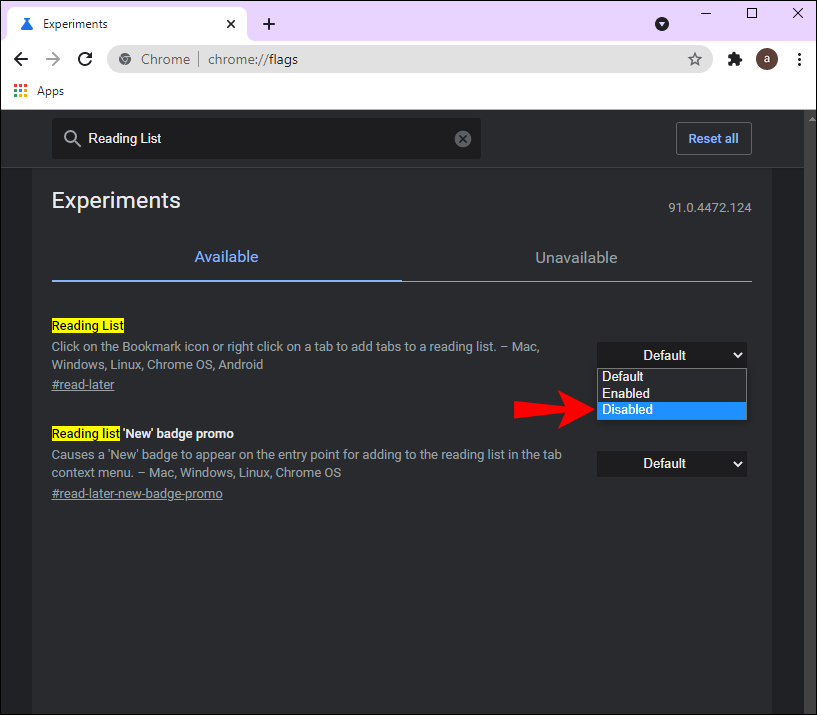Go back using the browser back arrow
The height and width of the screenshot is (715, 817).
pos(21,59)
